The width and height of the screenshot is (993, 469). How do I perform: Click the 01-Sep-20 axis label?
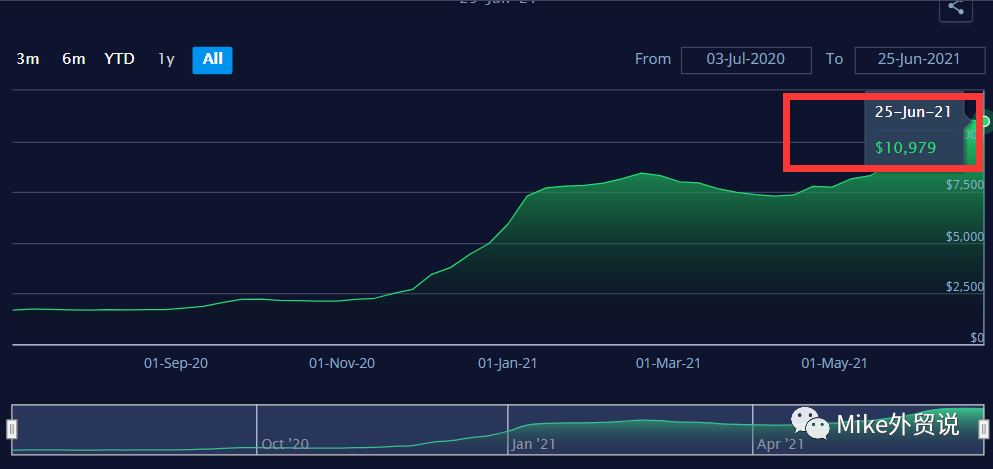[176, 364]
